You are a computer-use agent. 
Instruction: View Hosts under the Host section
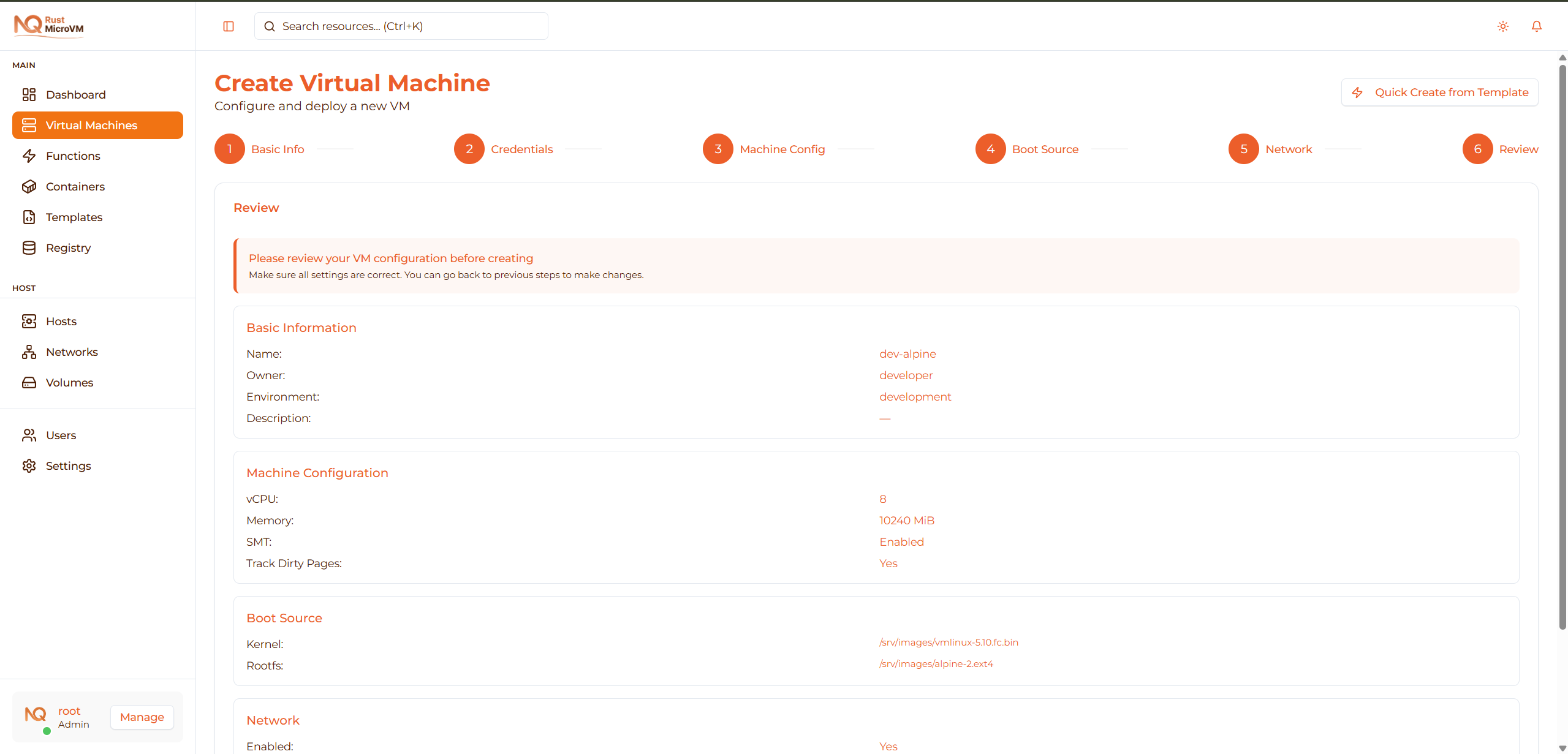point(61,321)
